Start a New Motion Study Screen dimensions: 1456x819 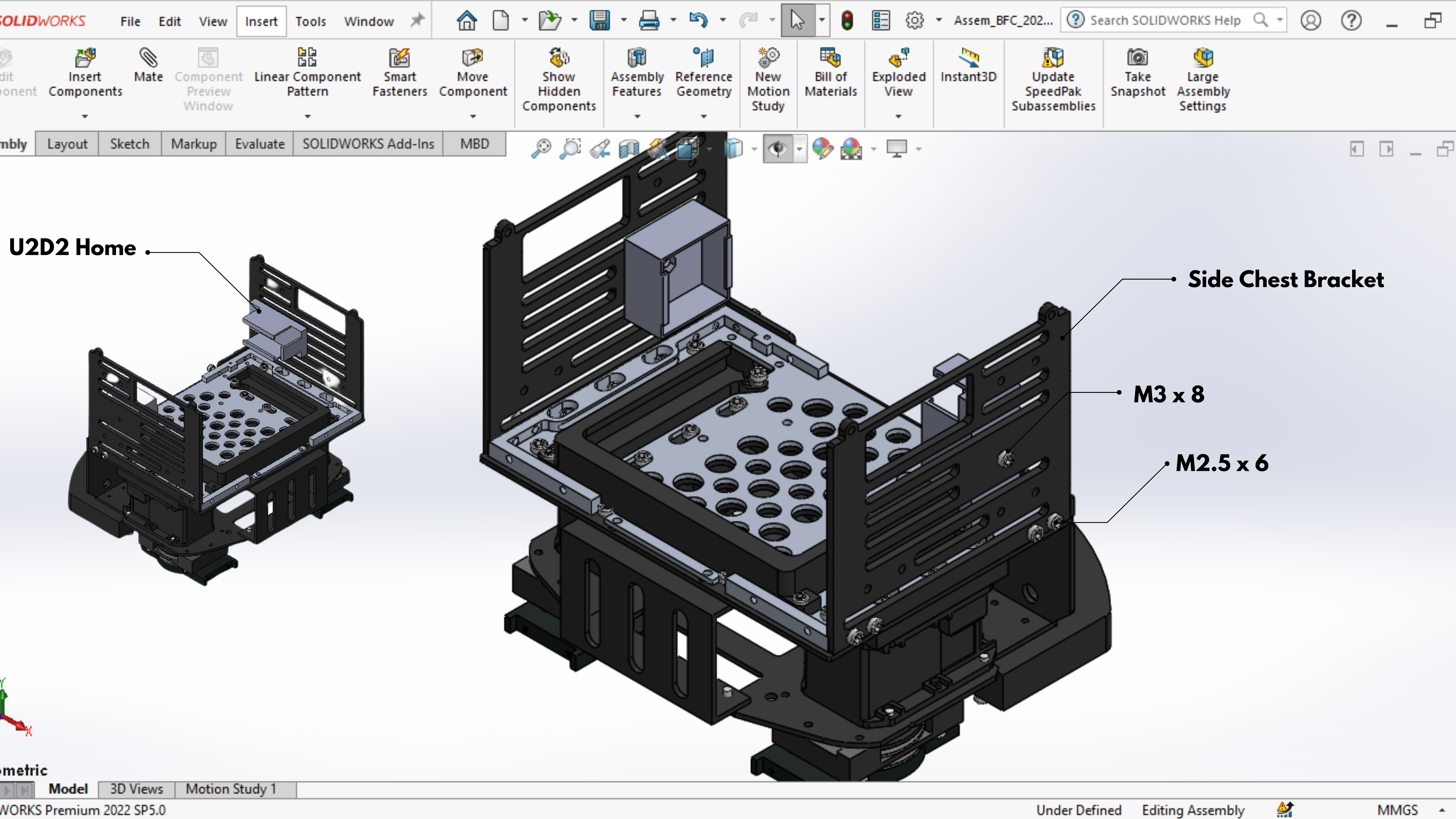[768, 80]
